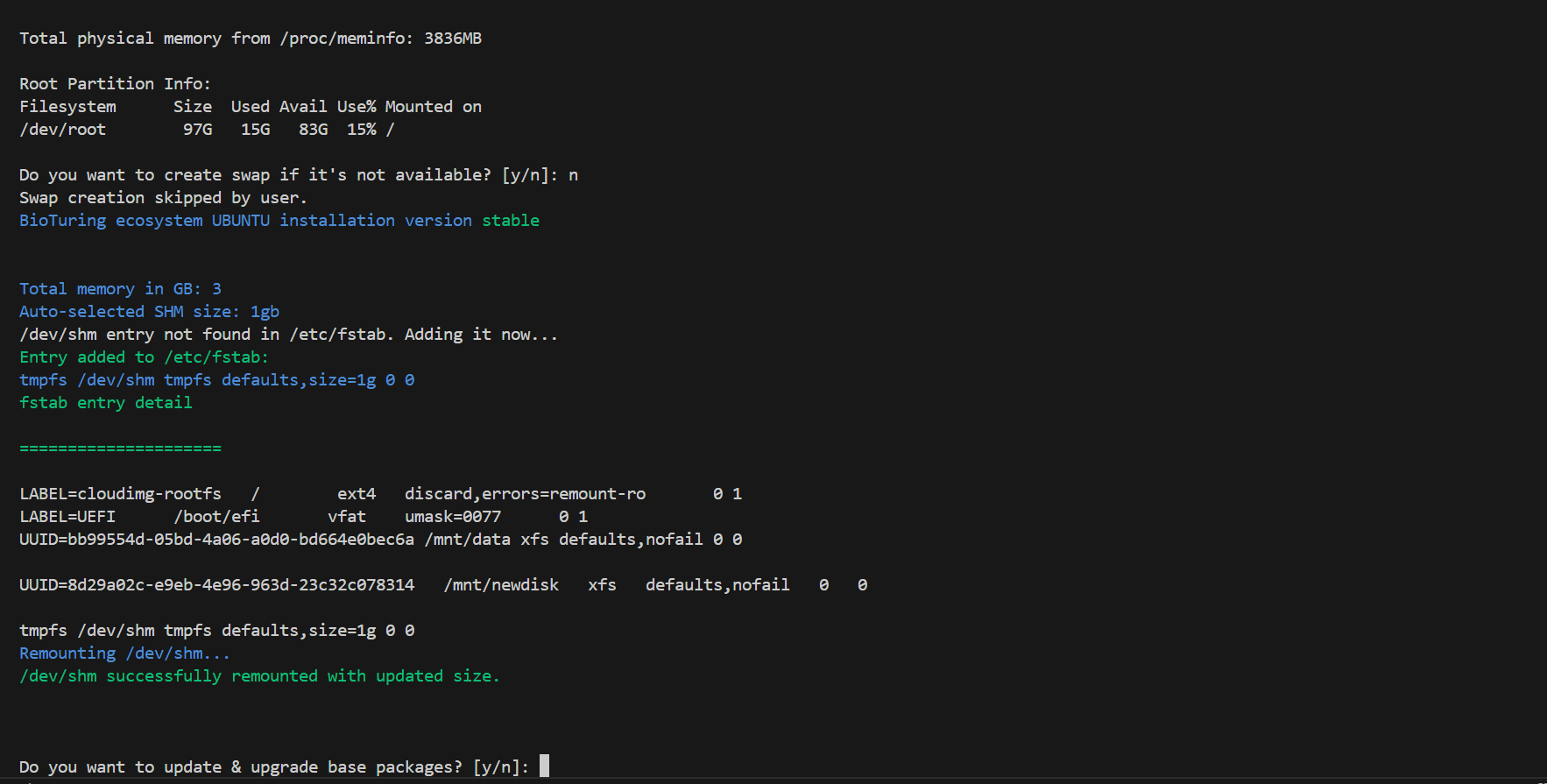The image size is (1547, 784).
Task: Click the green equals-sign separator line
Action: (120, 449)
